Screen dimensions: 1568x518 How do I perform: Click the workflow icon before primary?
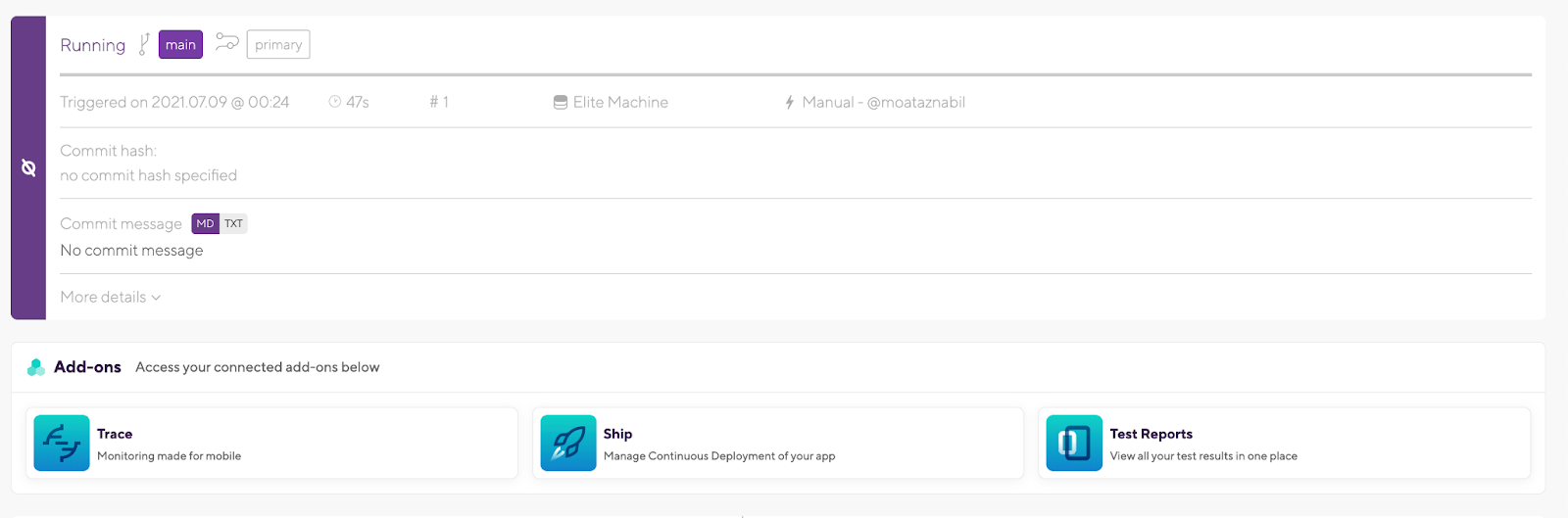(227, 42)
